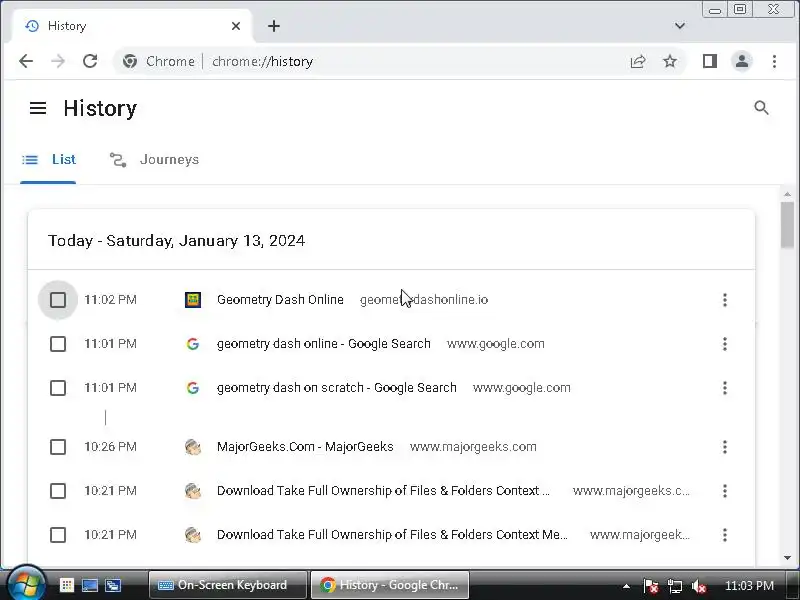
Task: Open the History hamburger main menu
Action: [x=38, y=108]
